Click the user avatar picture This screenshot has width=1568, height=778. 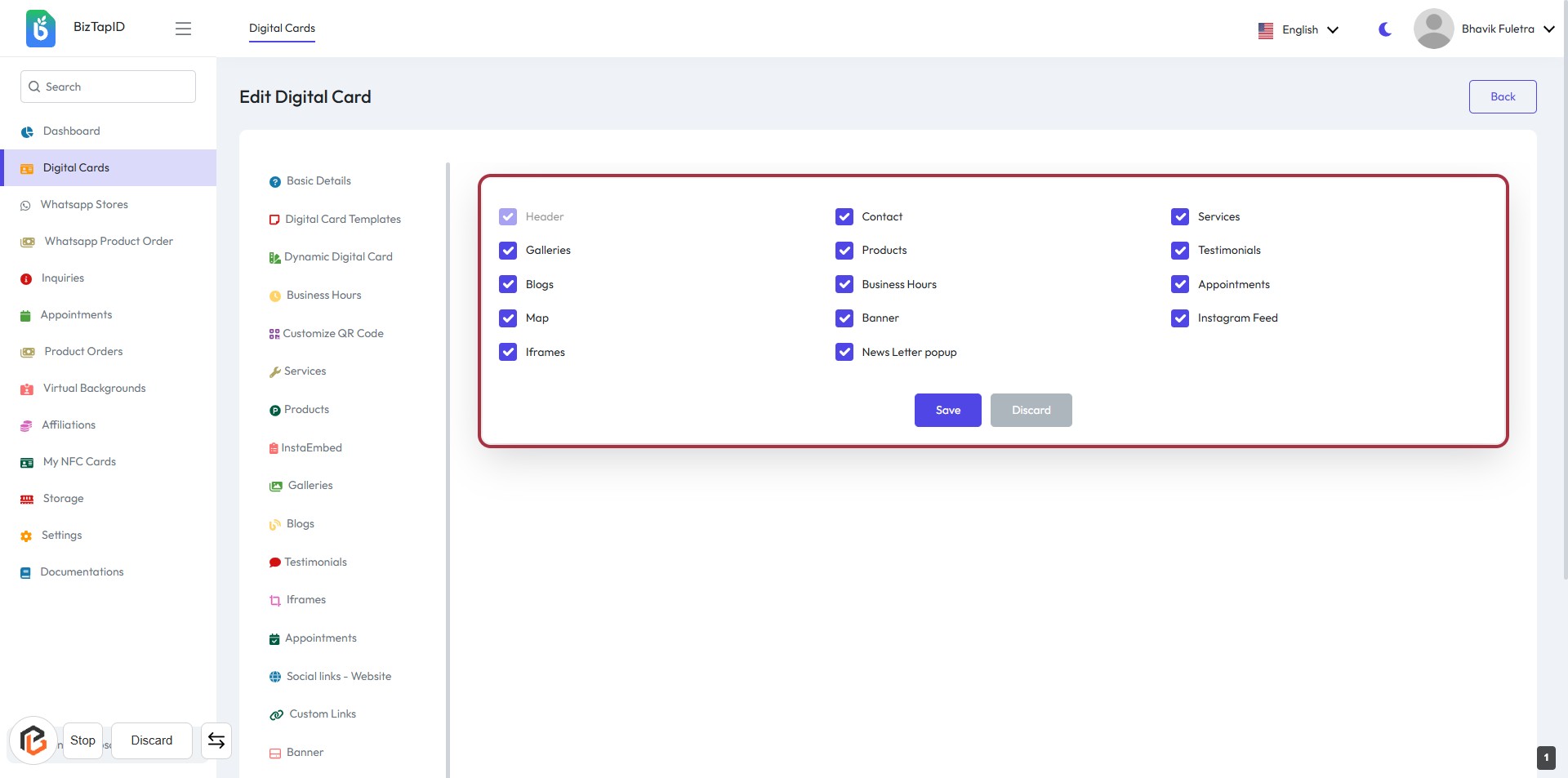click(x=1433, y=29)
